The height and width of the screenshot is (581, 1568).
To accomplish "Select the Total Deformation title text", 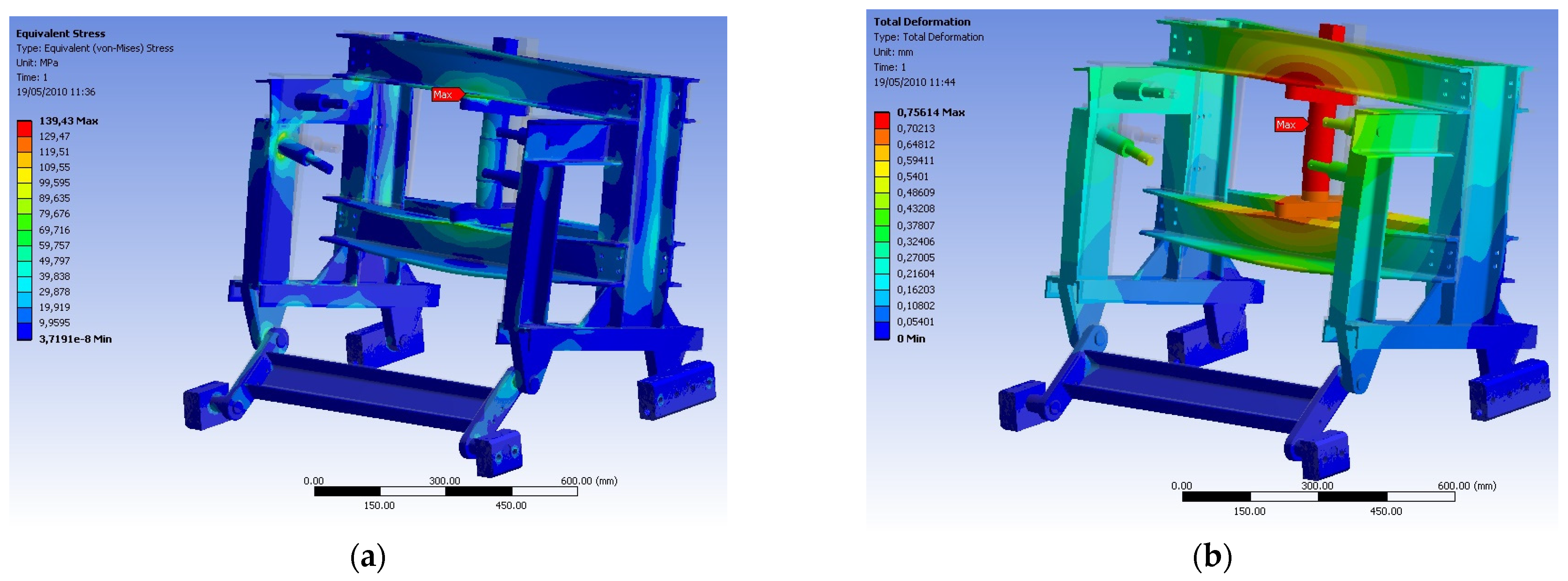I will (x=922, y=22).
